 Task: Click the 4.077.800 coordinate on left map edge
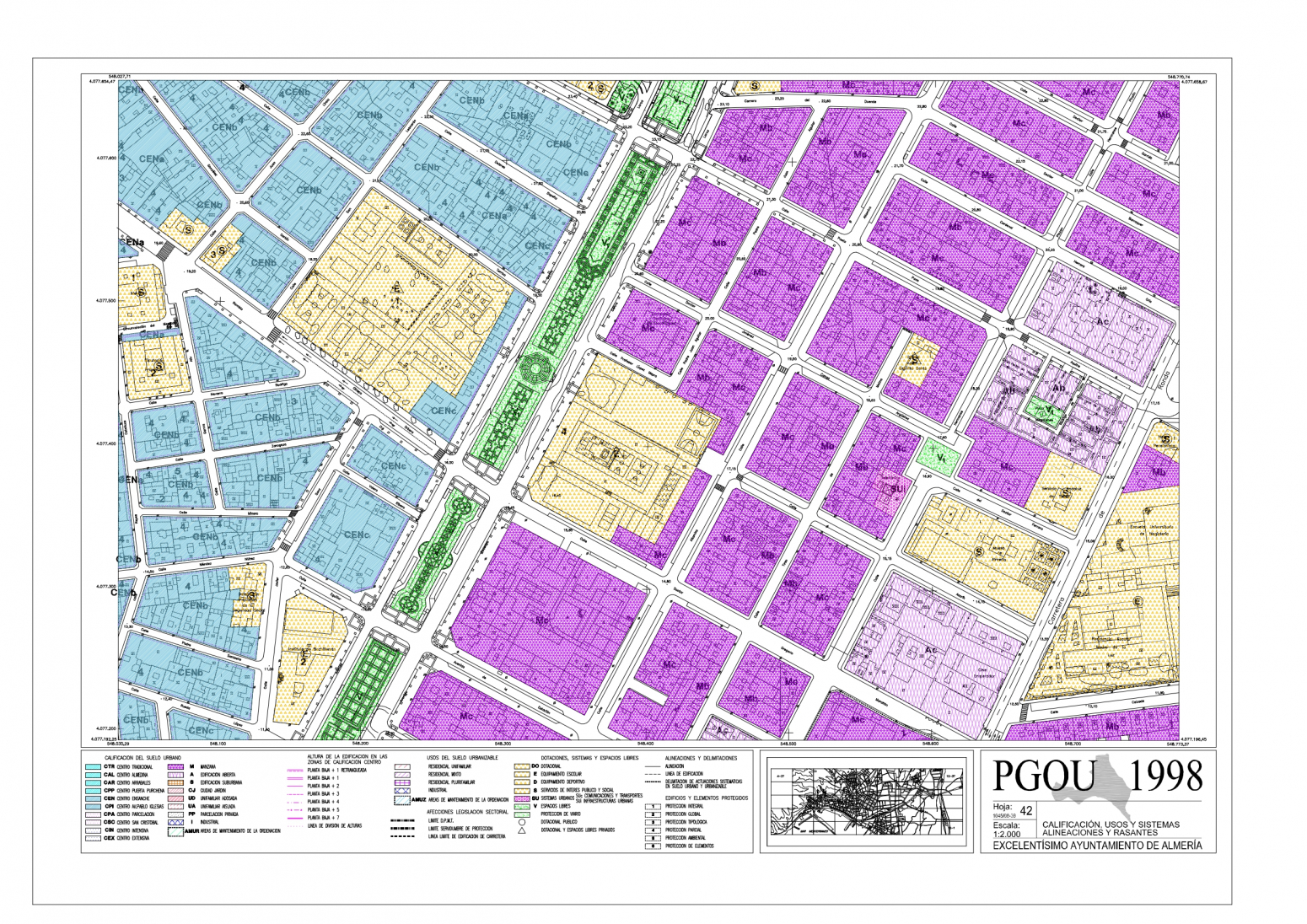pos(105,158)
